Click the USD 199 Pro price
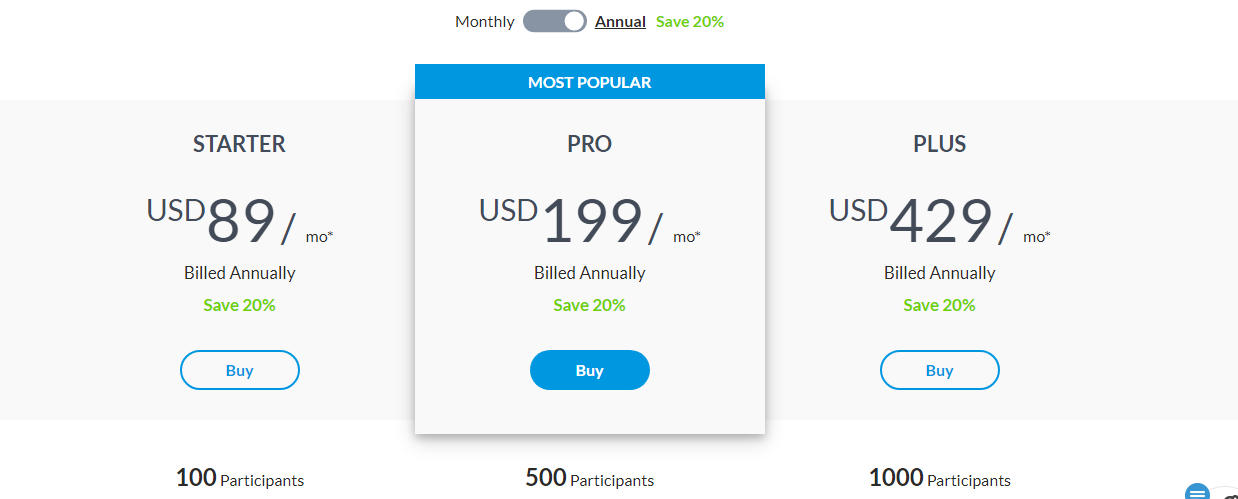This screenshot has height=499, width=1238. [x=590, y=222]
